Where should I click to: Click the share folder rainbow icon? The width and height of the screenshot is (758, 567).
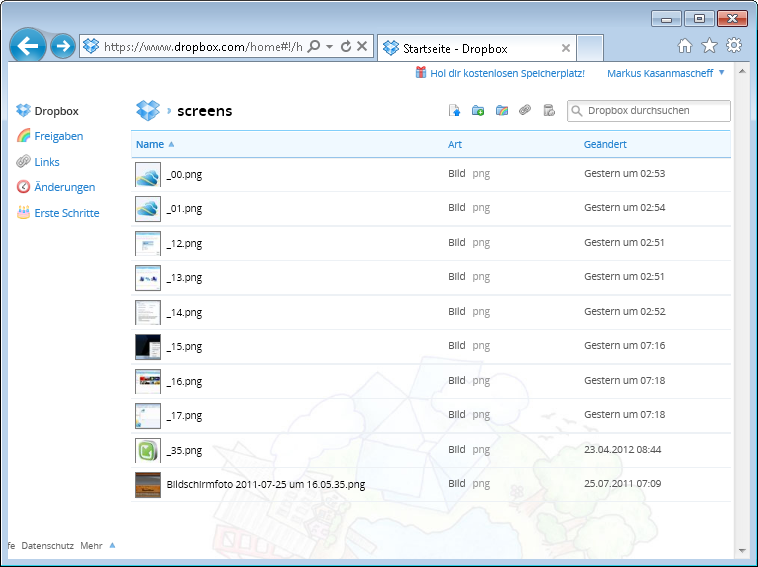[501, 111]
